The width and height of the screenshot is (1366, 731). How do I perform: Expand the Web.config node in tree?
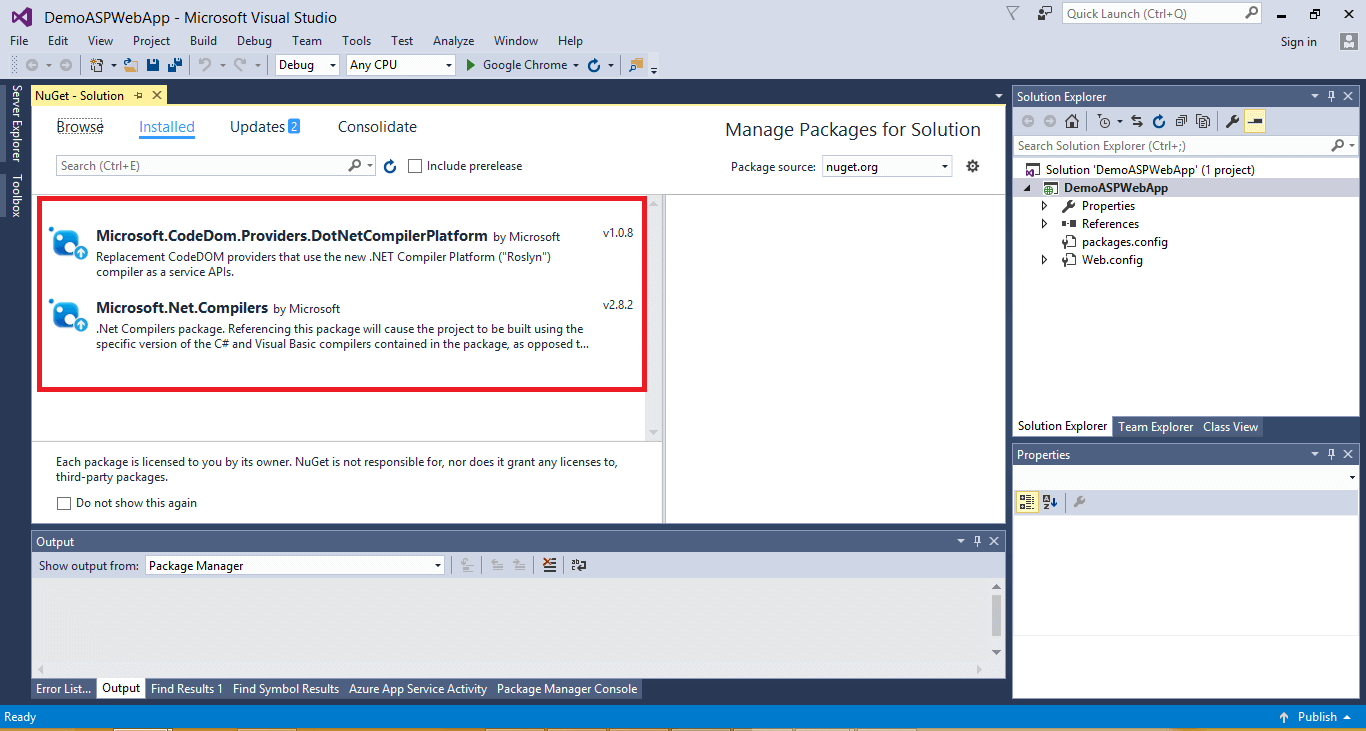point(1045,260)
